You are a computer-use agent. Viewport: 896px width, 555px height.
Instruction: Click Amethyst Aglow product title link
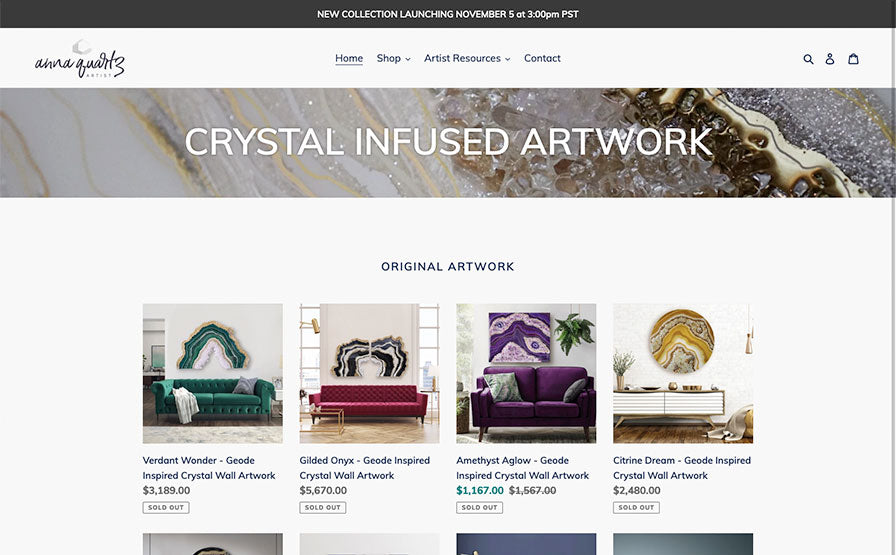point(522,468)
